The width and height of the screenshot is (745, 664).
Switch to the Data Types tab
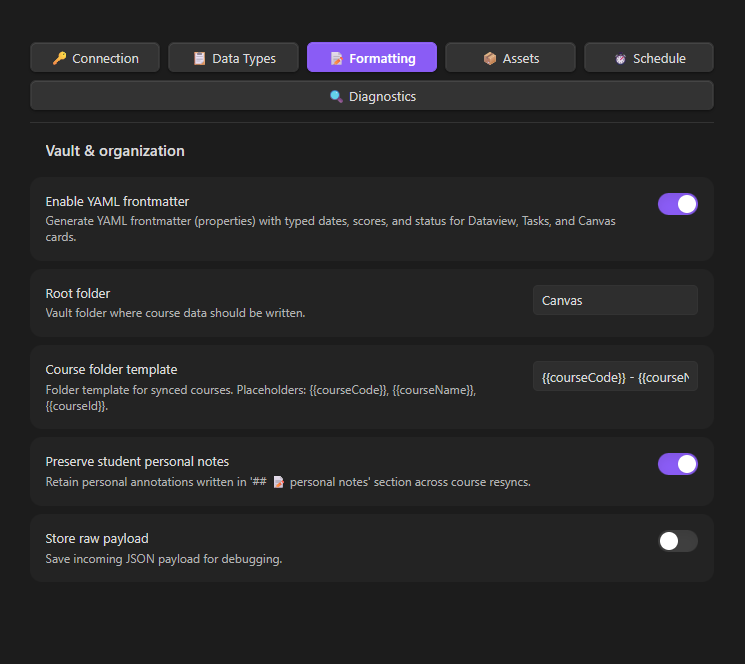pos(233,58)
